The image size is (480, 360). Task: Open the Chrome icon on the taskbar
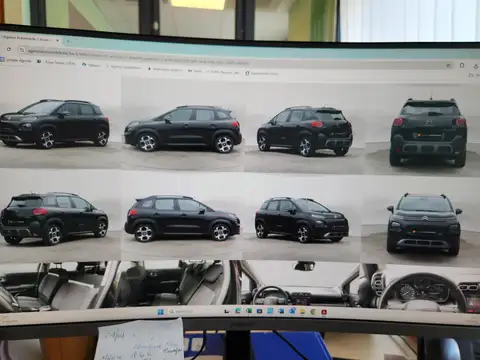click(313, 312)
